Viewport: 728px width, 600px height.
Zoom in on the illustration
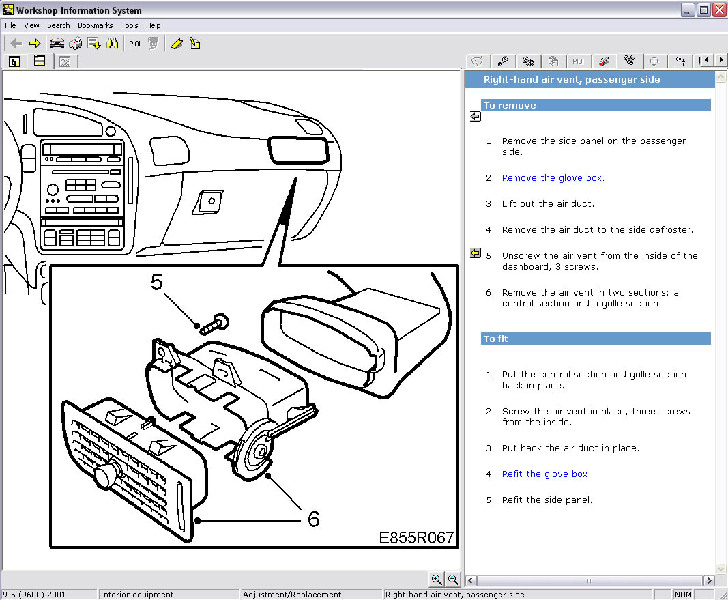[437, 579]
